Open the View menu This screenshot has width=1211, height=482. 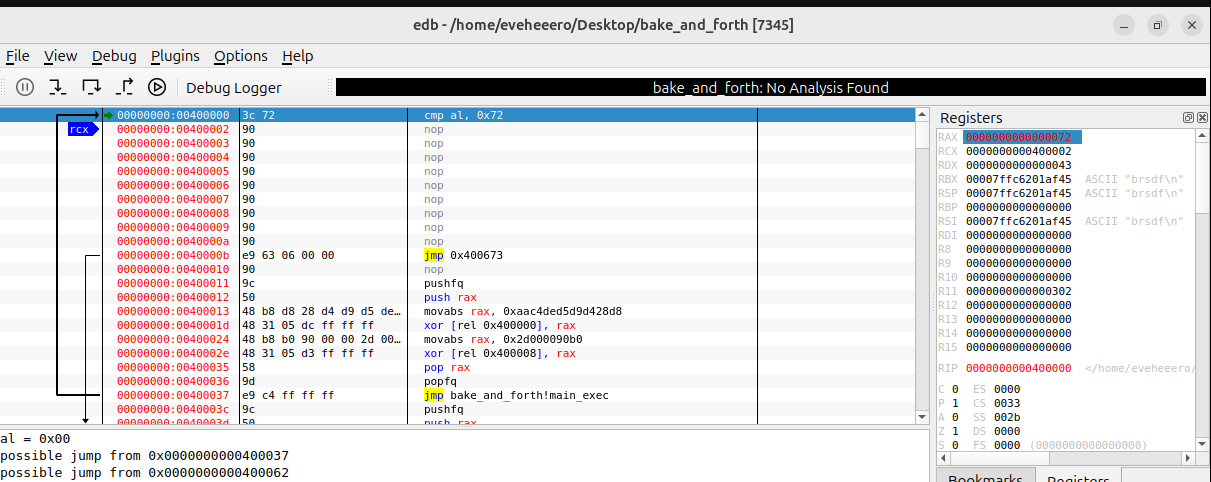click(61, 56)
